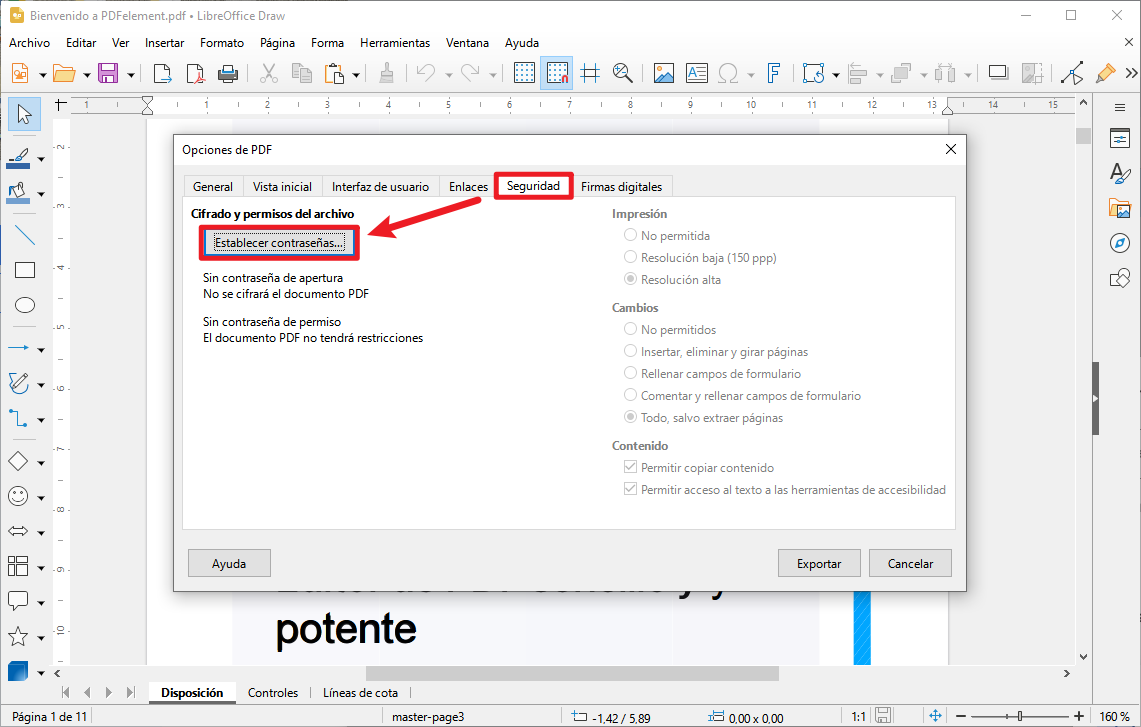Click the Cancelar button
1141x727 pixels.
coord(910,563)
